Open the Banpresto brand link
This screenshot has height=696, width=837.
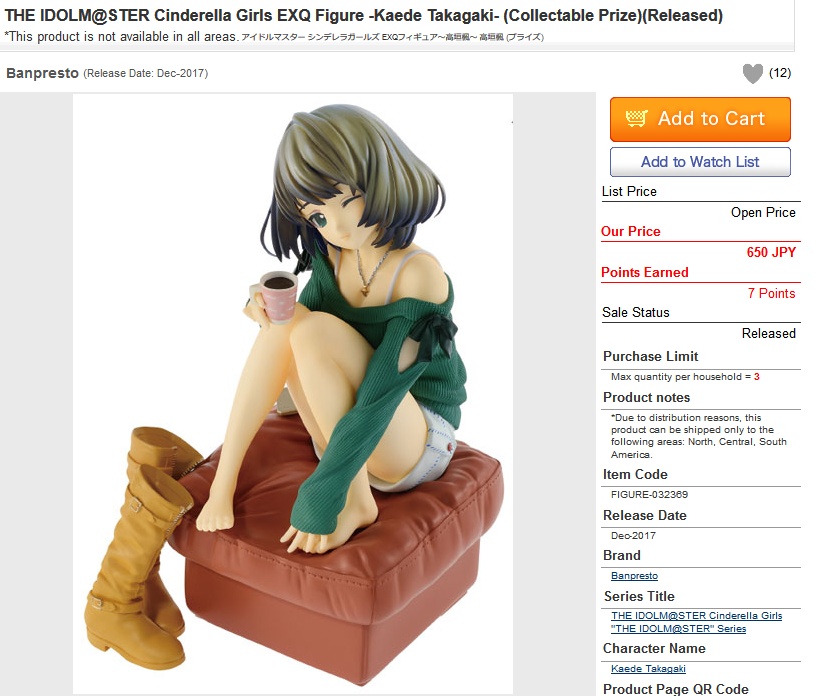(x=634, y=576)
